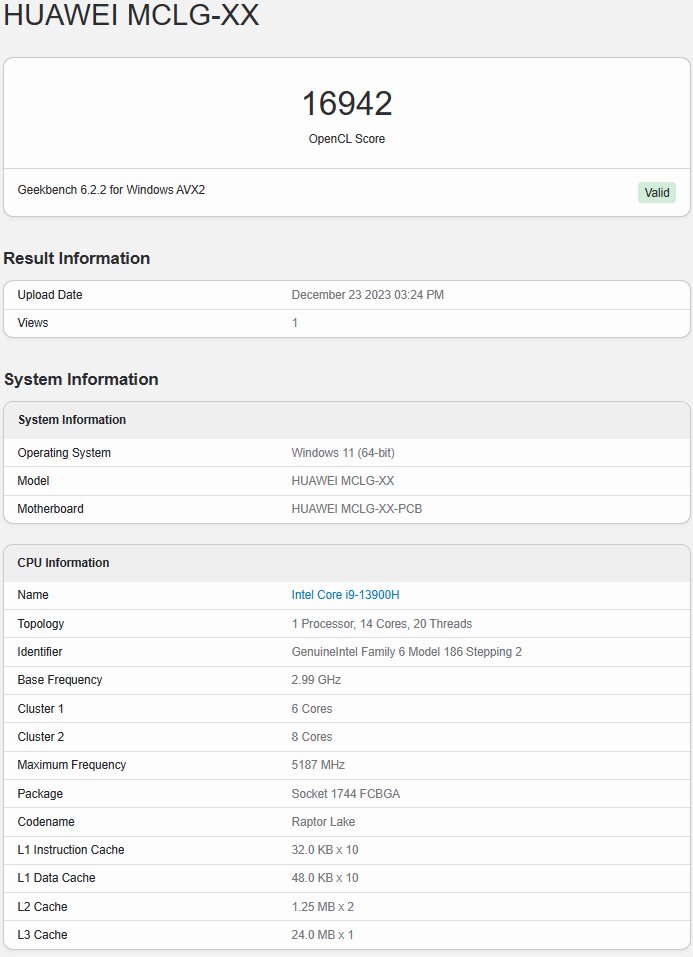This screenshot has width=693, height=957.
Task: Select the Upload Date value December 23 2023
Action: click(x=367, y=295)
